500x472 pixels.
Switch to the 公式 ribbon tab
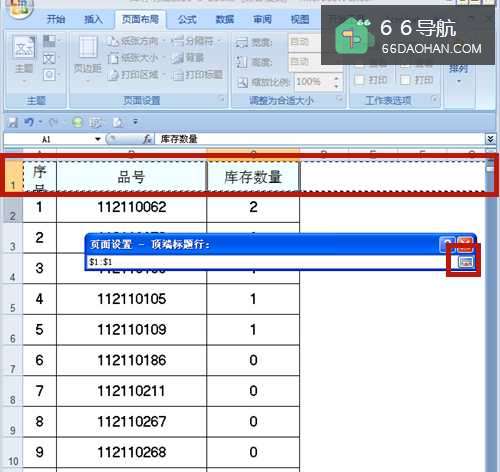tap(187, 20)
